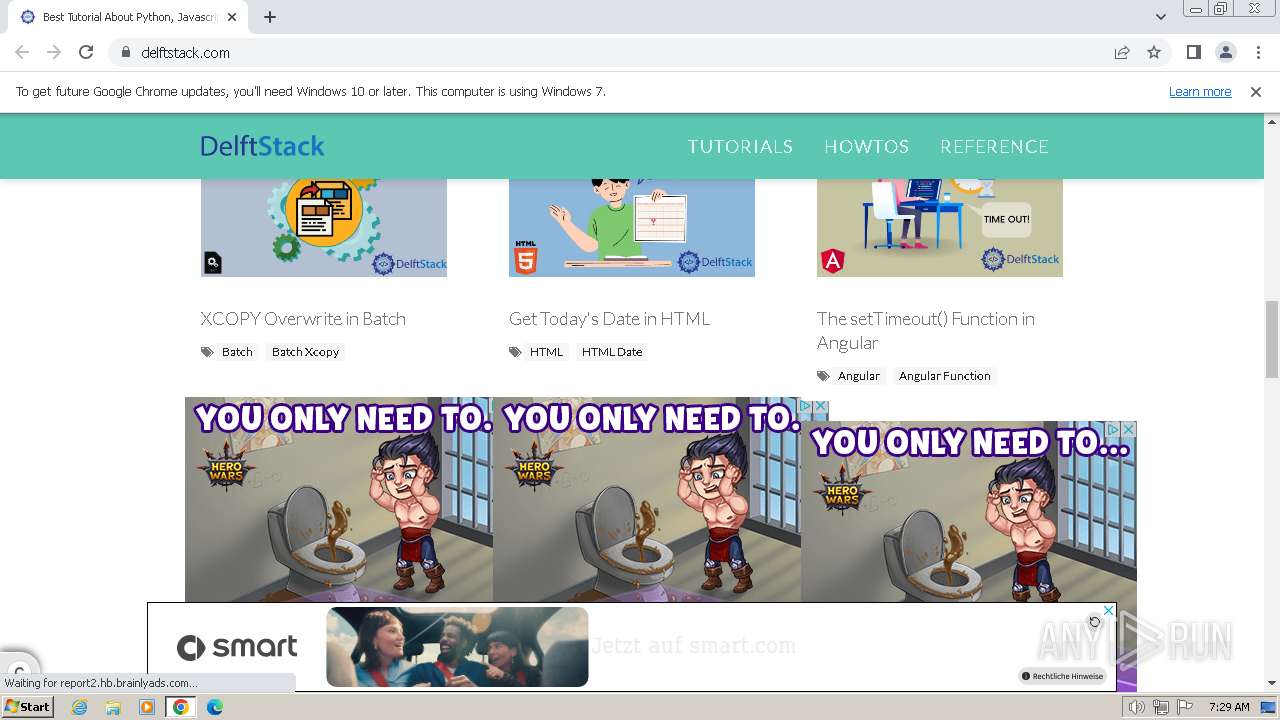Bookmark this page with the star icon
Viewport: 1280px width, 720px height.
pos(1154,52)
